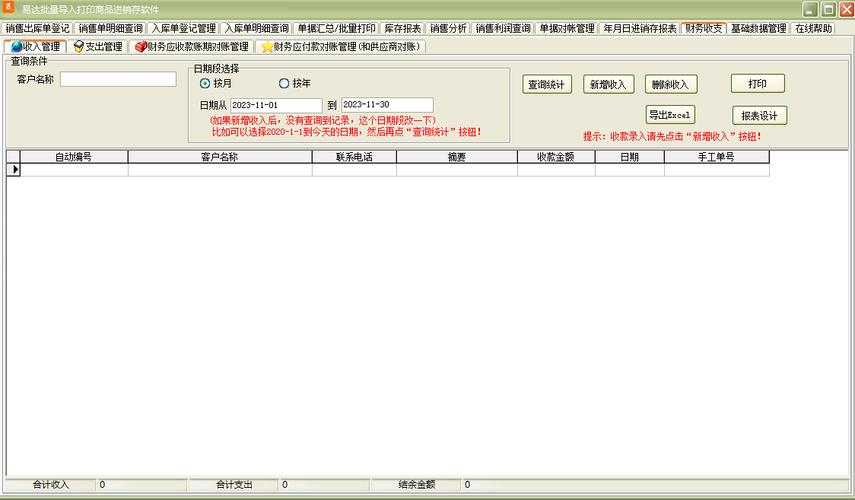Screen dimensions: 855x500
Task: Go to the 在线帮助 tab
Action: point(814,28)
